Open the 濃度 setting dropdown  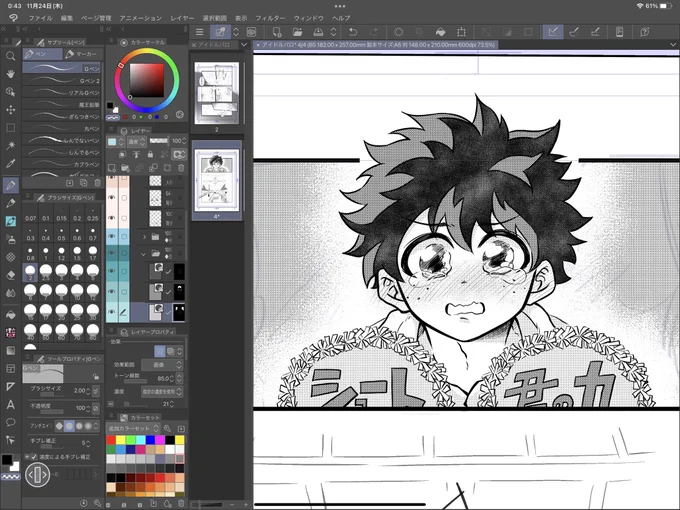(x=162, y=392)
